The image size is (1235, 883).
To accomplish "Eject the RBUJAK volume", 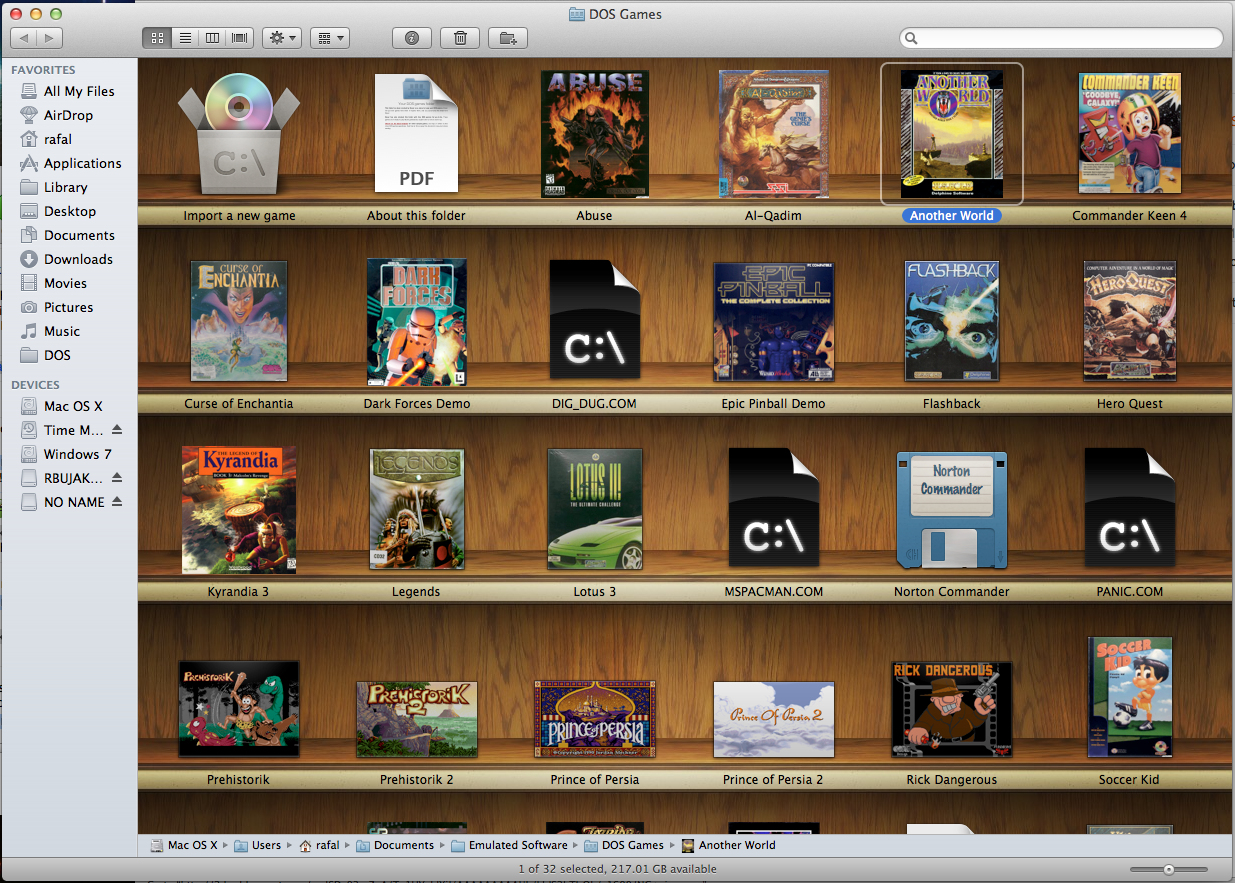I will pyautogui.click(x=117, y=478).
